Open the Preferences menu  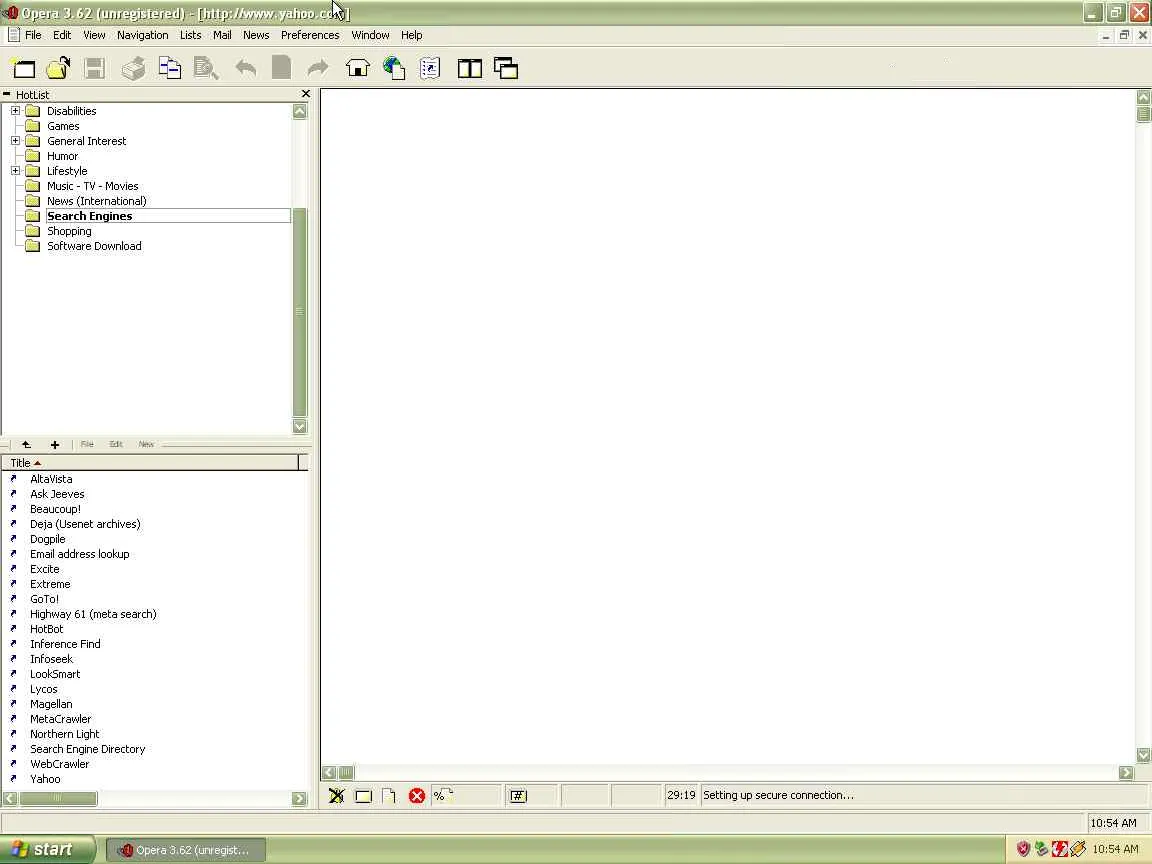point(310,35)
